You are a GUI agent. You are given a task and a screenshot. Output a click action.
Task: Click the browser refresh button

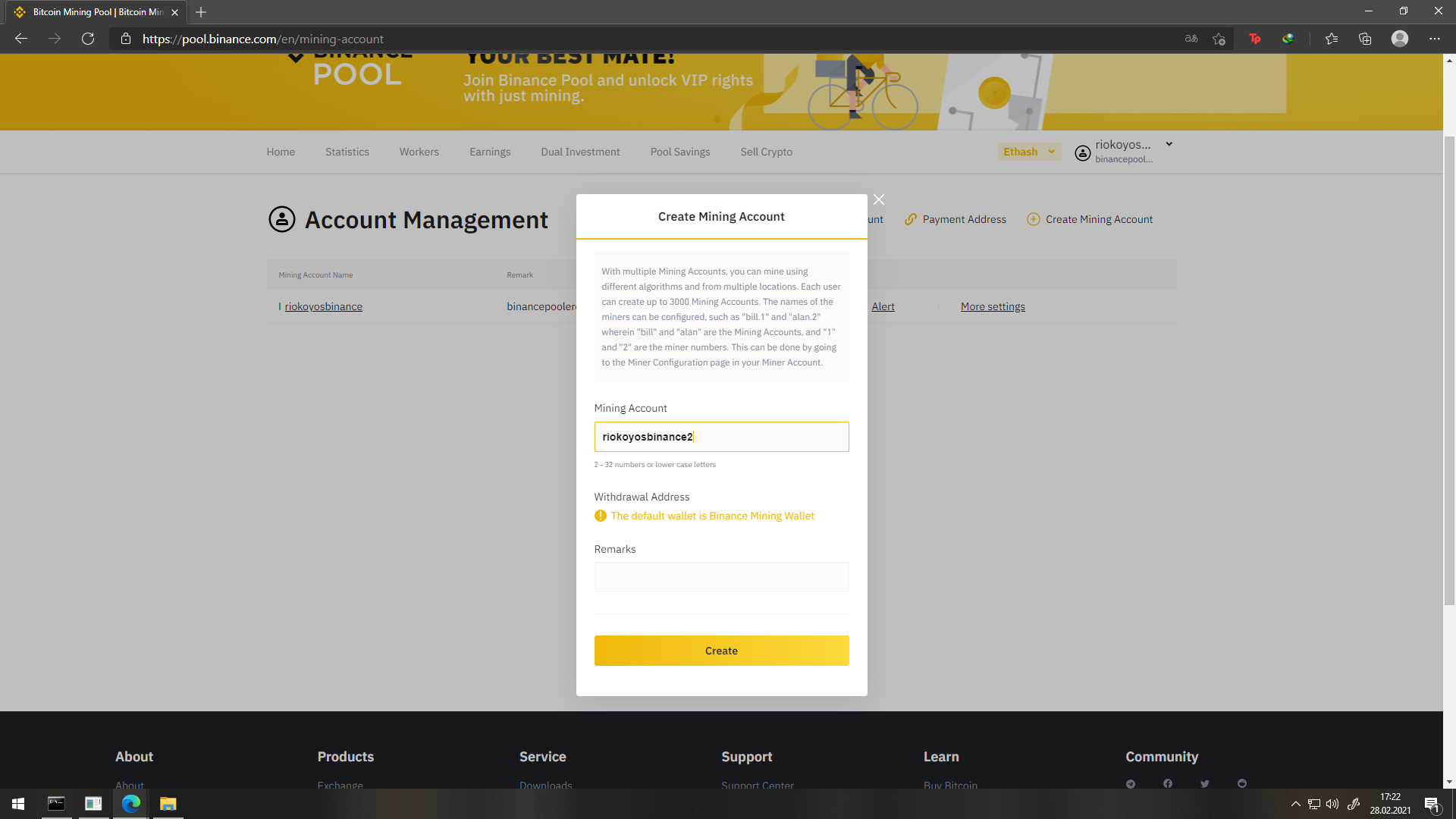pyautogui.click(x=88, y=39)
